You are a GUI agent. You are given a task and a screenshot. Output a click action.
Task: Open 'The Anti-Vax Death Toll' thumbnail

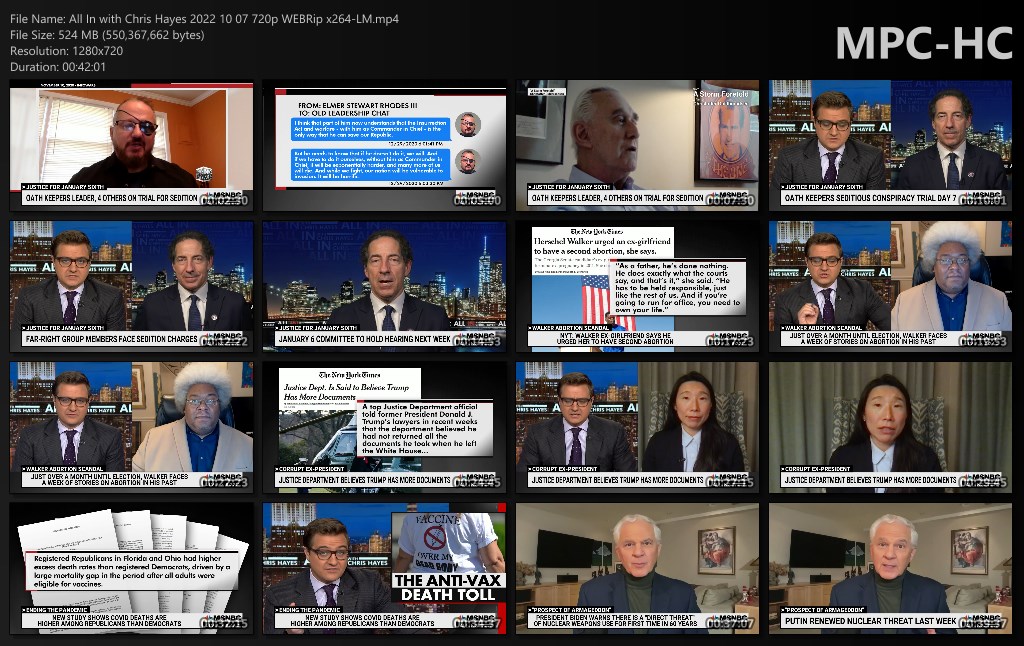click(x=384, y=568)
